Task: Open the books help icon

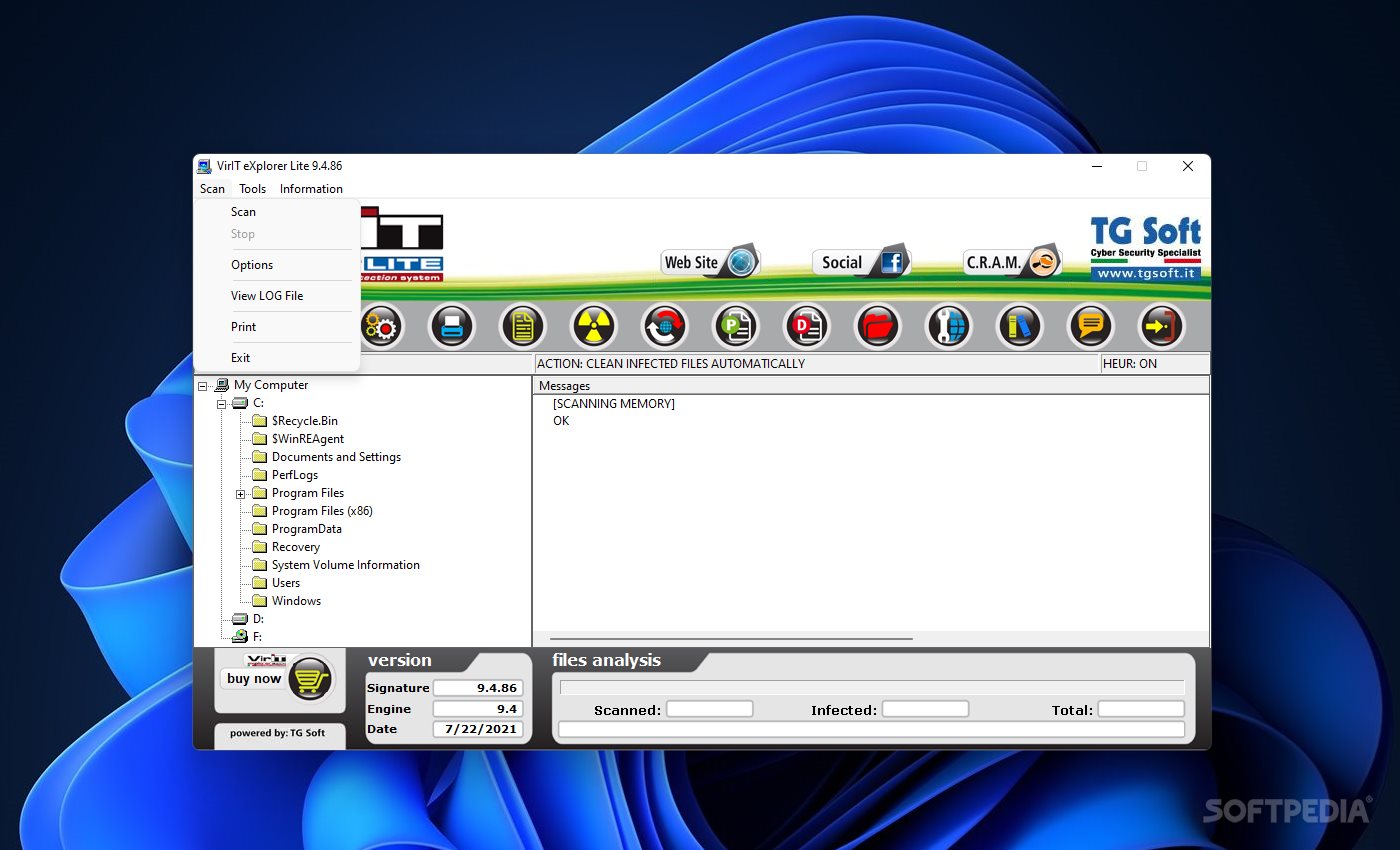Action: [1020, 326]
